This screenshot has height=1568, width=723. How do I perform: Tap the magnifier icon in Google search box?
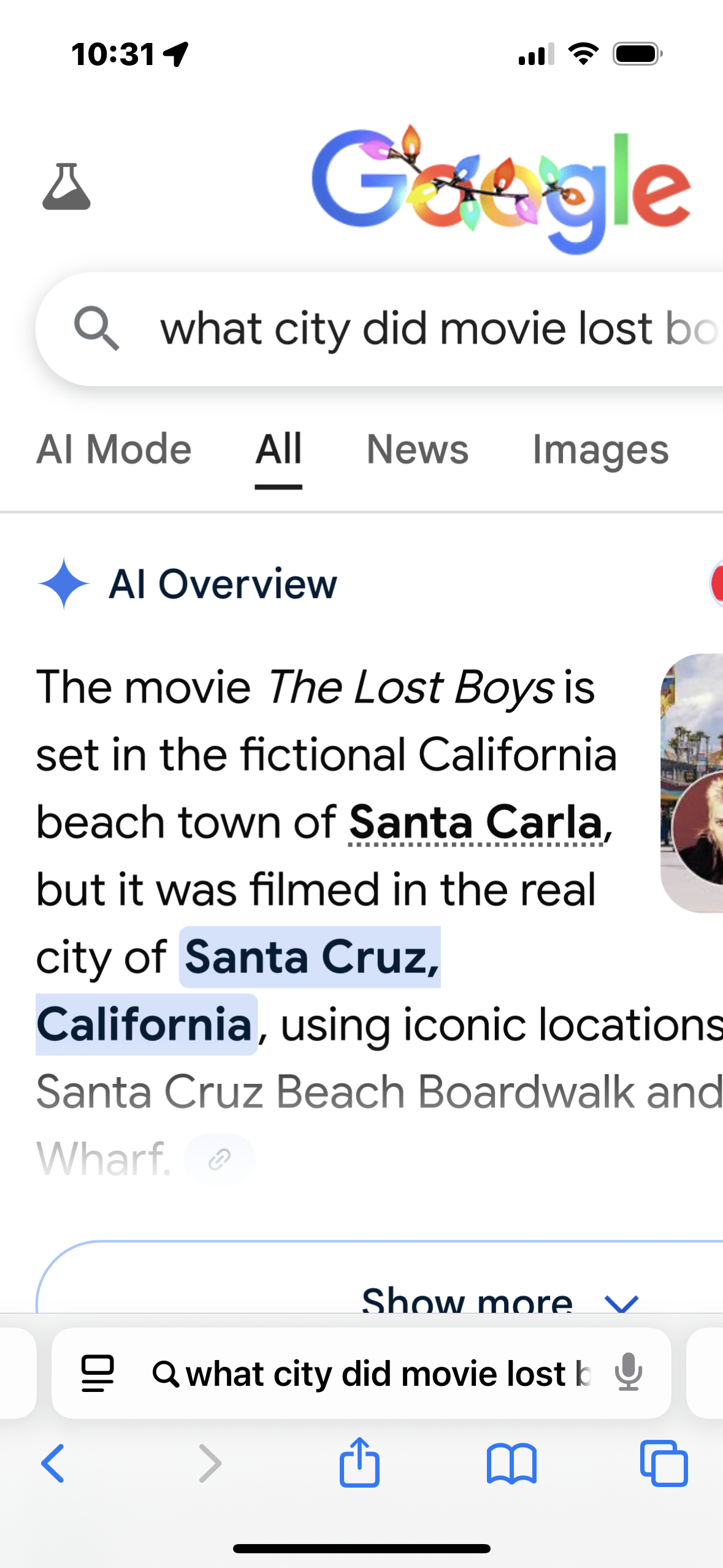pyautogui.click(x=96, y=329)
